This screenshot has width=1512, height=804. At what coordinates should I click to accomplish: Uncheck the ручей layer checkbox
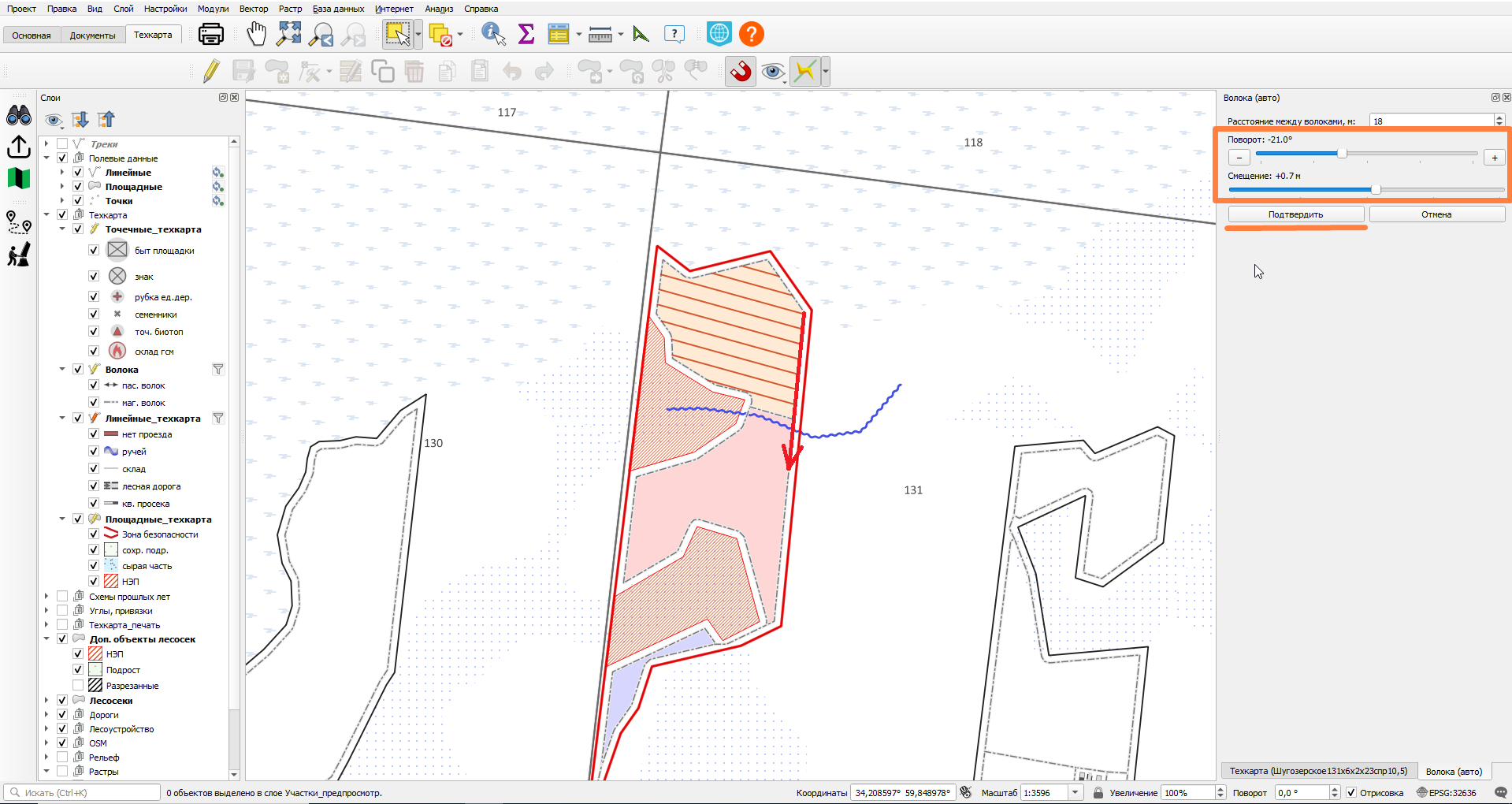pyautogui.click(x=94, y=452)
